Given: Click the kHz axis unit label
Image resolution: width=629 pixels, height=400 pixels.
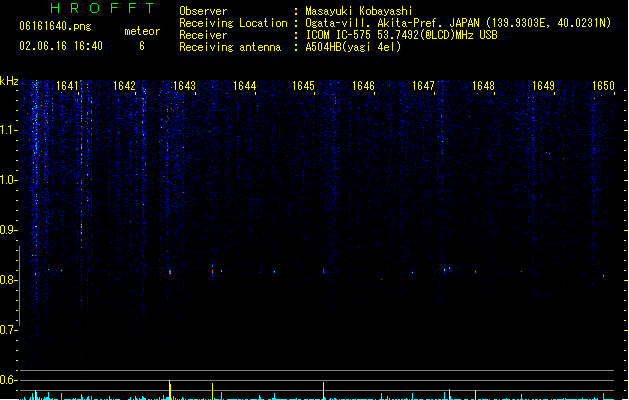Looking at the screenshot, I should (x=9, y=81).
